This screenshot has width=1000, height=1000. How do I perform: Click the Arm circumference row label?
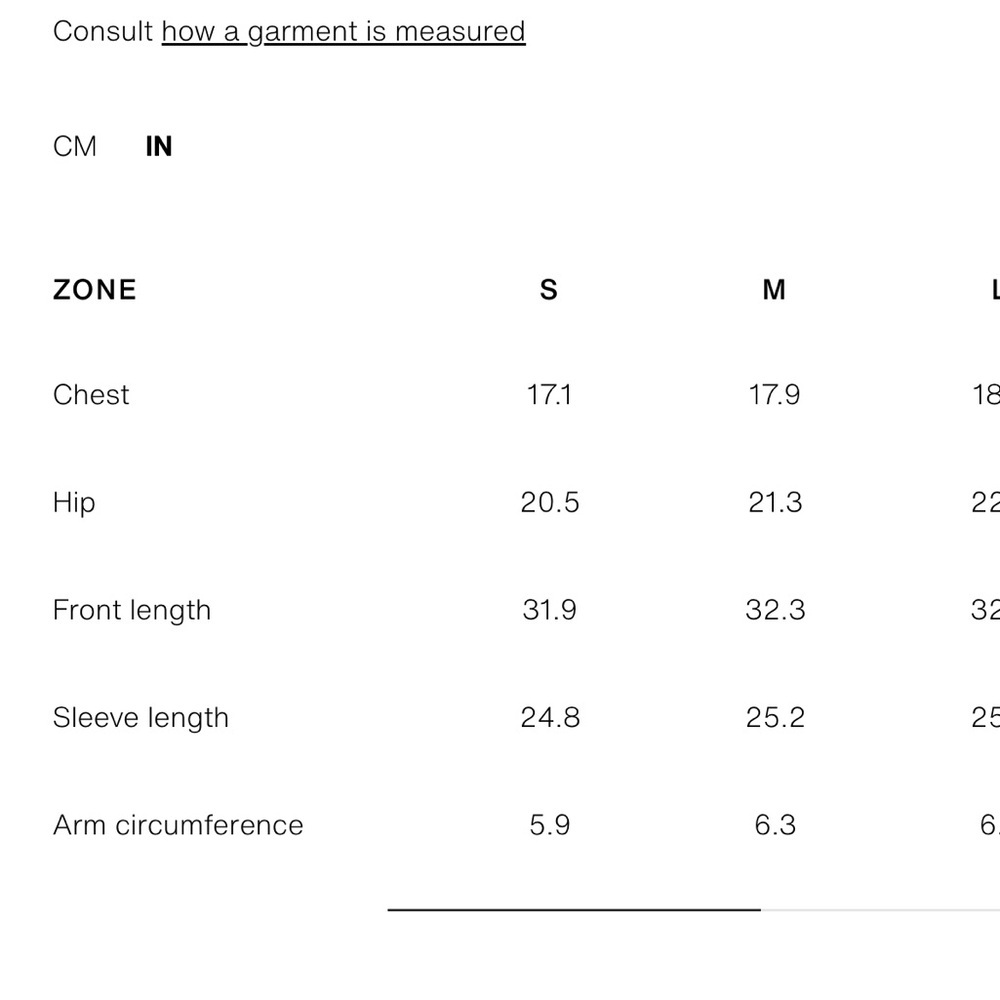(178, 826)
